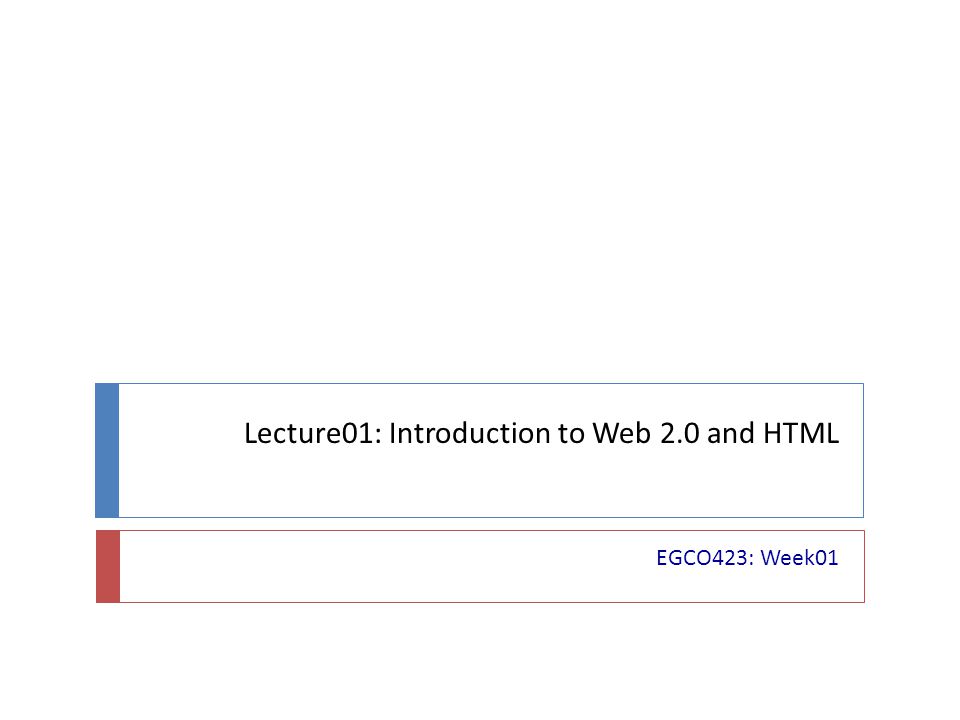
Task: Click the red accent bar beside the subtitle
Action: point(108,566)
